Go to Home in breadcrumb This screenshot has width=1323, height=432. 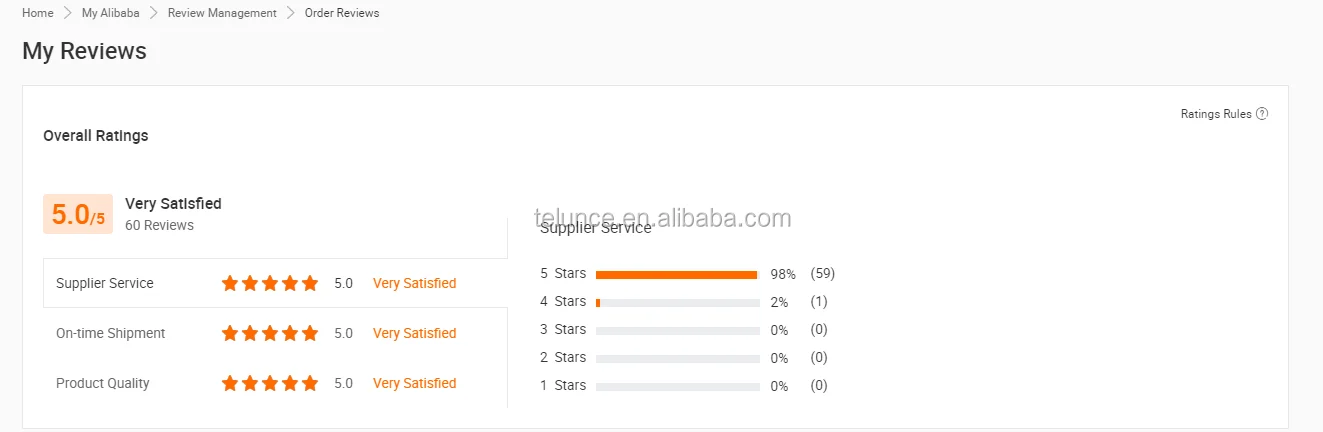[x=38, y=13]
